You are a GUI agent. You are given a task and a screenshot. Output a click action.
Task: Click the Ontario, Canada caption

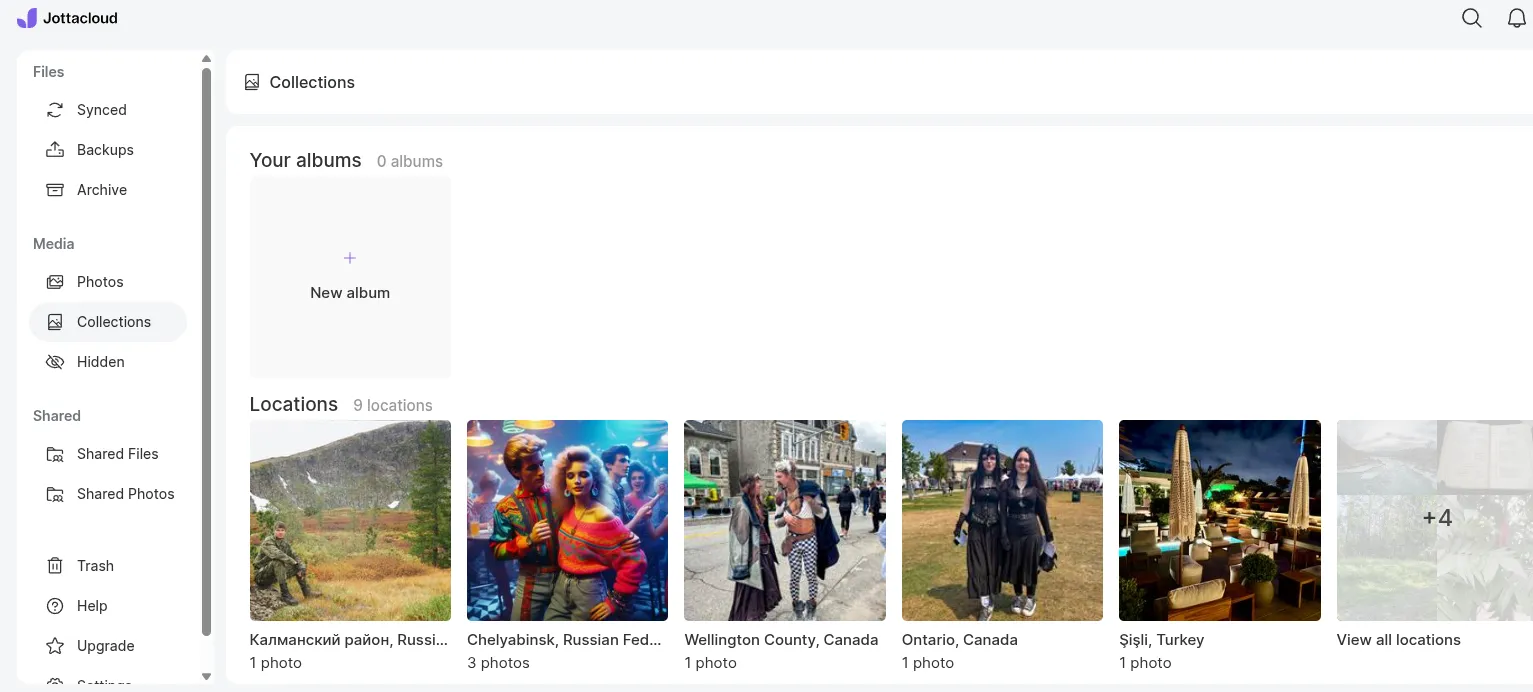tap(960, 640)
